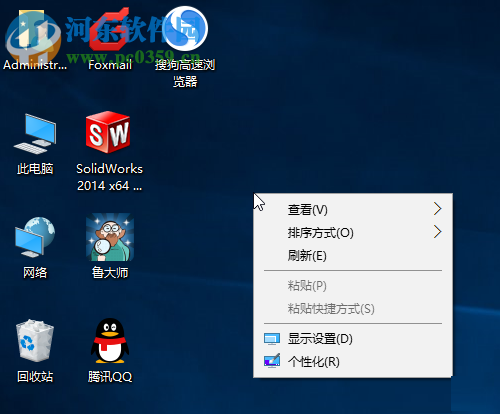
Task: Click the monitor icon beside 显示设置(D)
Action: pos(272,339)
